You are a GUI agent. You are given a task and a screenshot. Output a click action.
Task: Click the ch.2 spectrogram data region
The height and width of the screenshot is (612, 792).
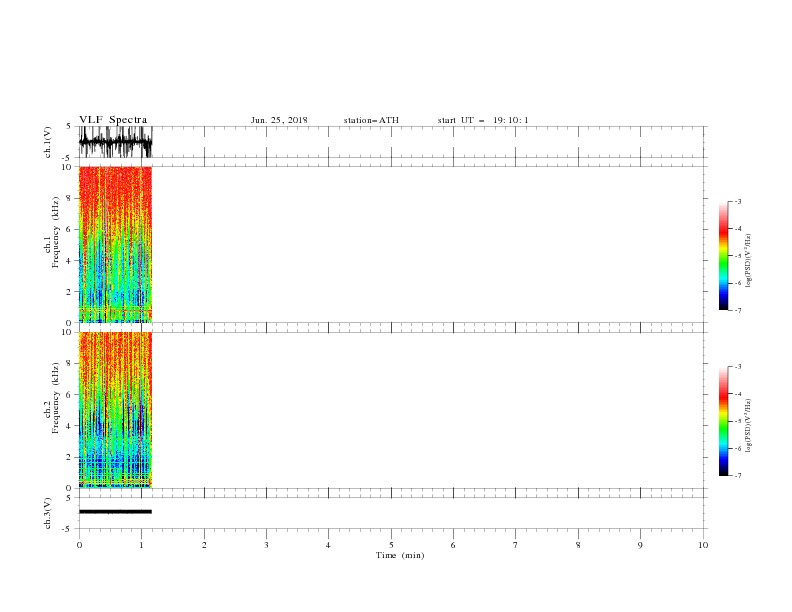click(x=116, y=410)
